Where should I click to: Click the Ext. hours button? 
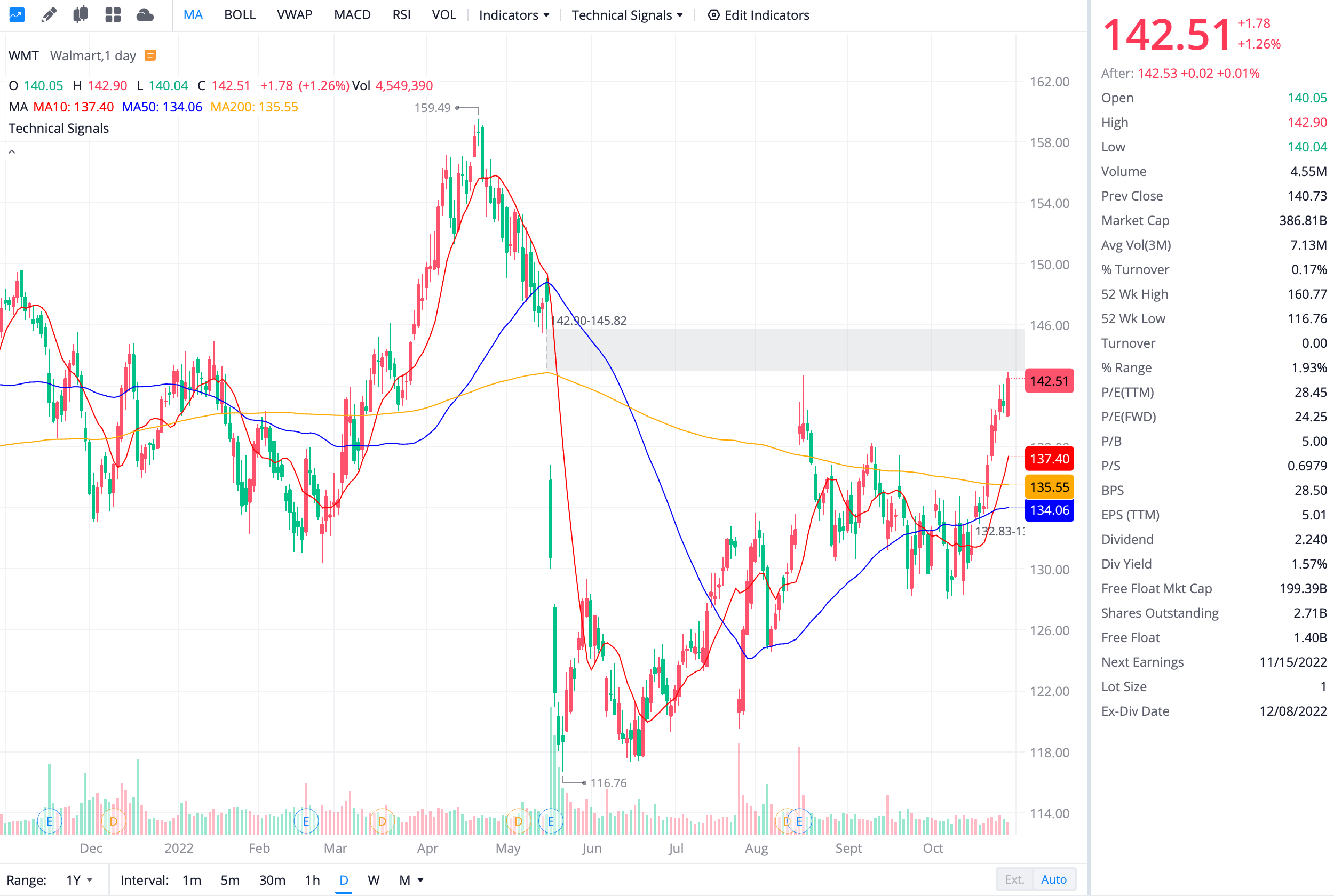point(1014,879)
